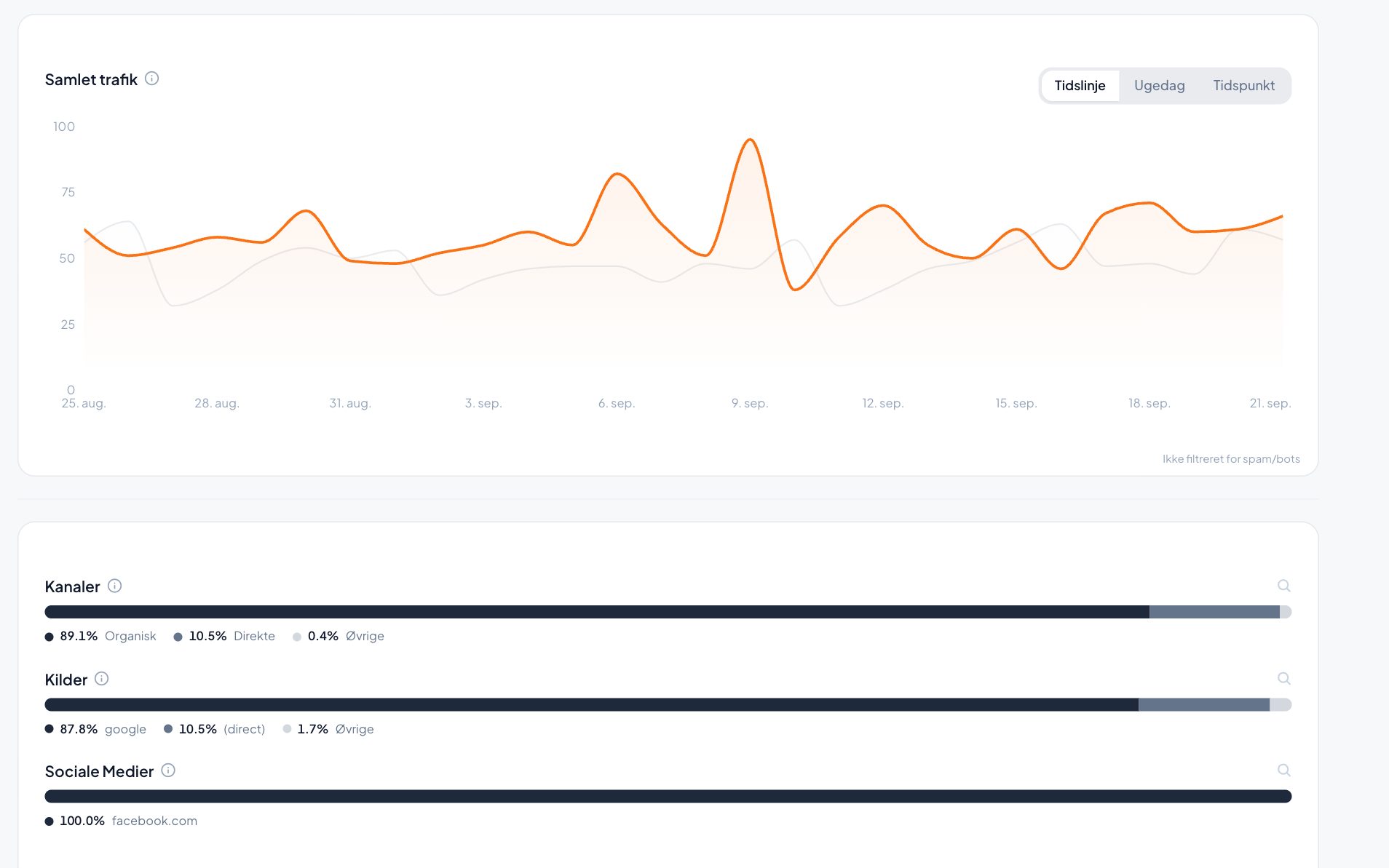Viewport: 1389px width, 868px height.
Task: Click the 21. sep. axis label
Action: pos(1270,403)
